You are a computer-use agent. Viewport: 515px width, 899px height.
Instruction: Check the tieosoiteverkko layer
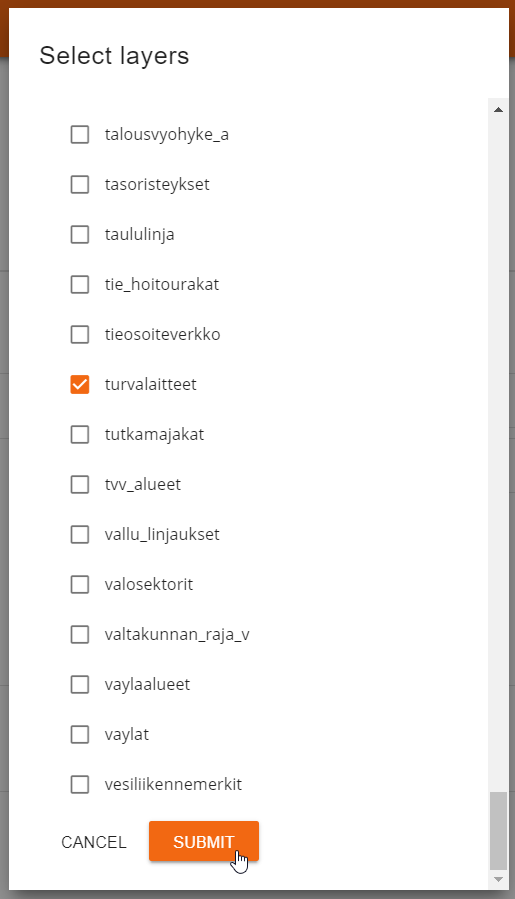(80, 334)
